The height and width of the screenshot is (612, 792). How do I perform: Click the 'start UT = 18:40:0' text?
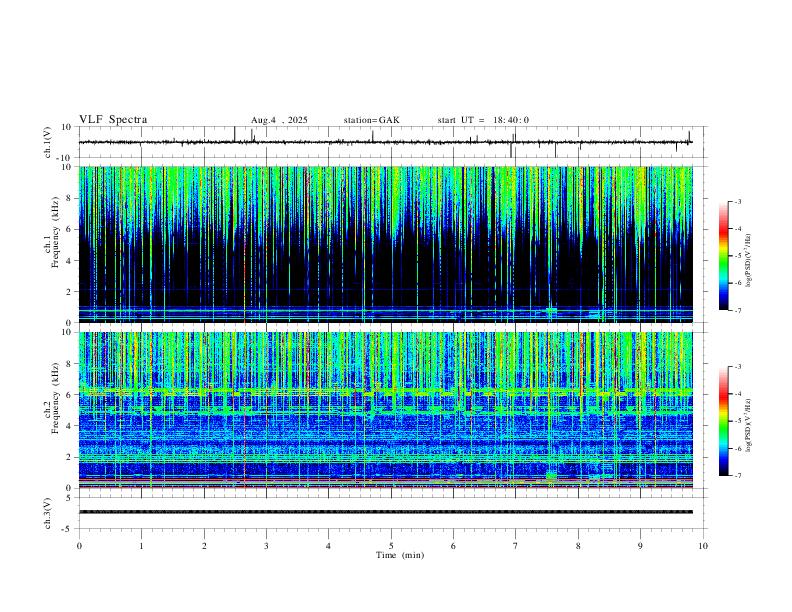(x=483, y=120)
